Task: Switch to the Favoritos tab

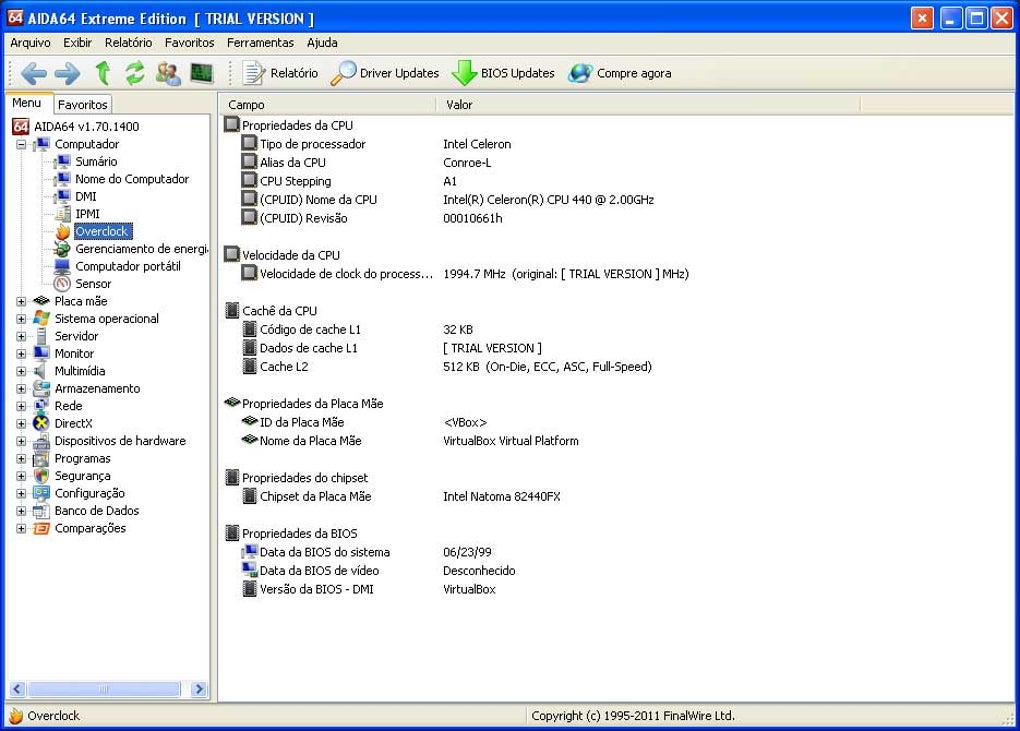Action: coord(82,104)
